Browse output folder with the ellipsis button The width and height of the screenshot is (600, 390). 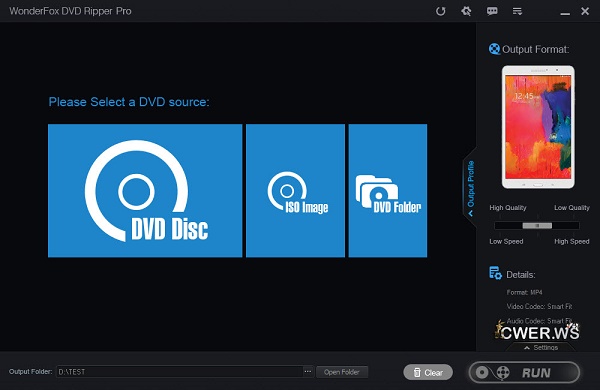308,372
